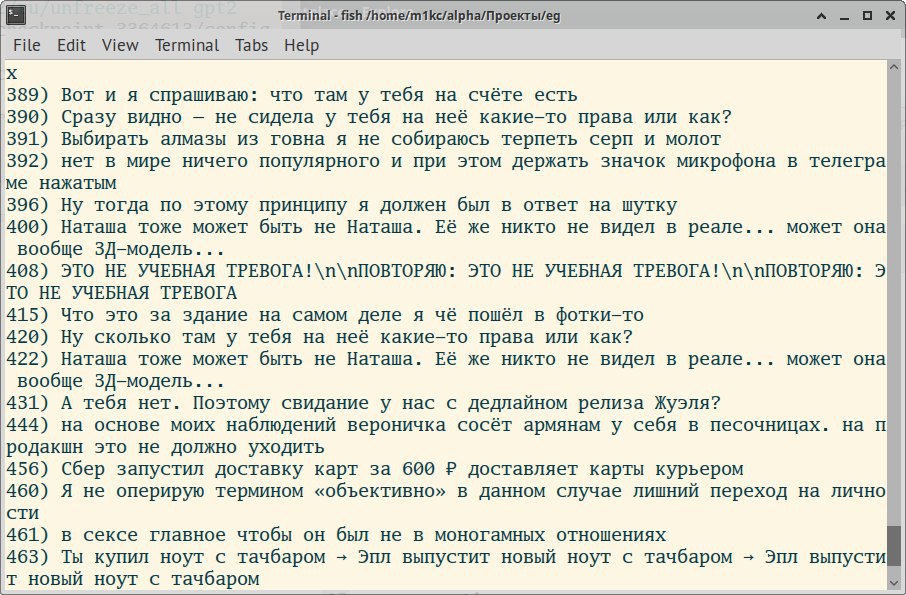Click line 389 'Вот и я спрашиваю'
906x595 pixels.
pos(292,95)
